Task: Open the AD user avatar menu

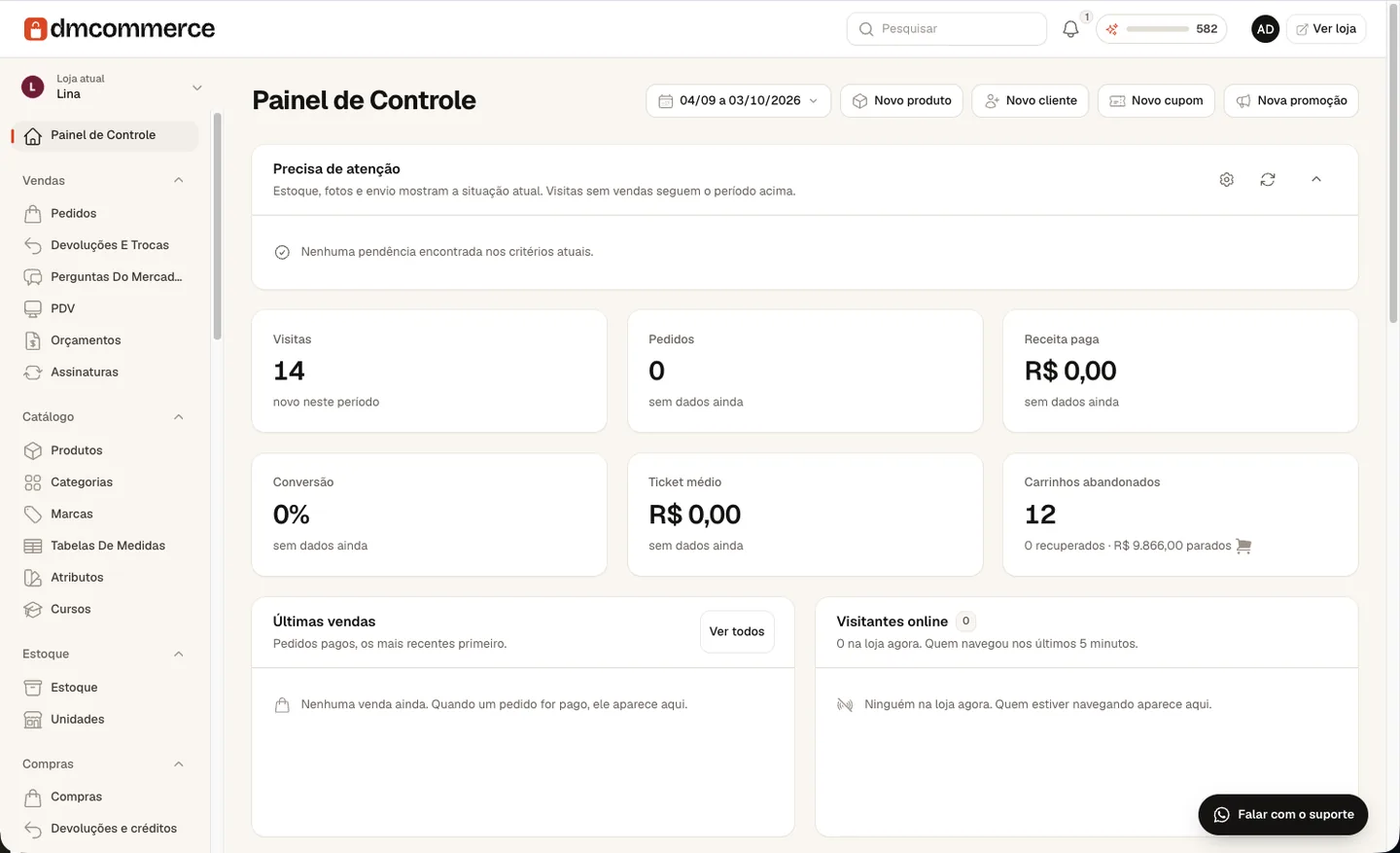Action: click(x=1265, y=29)
